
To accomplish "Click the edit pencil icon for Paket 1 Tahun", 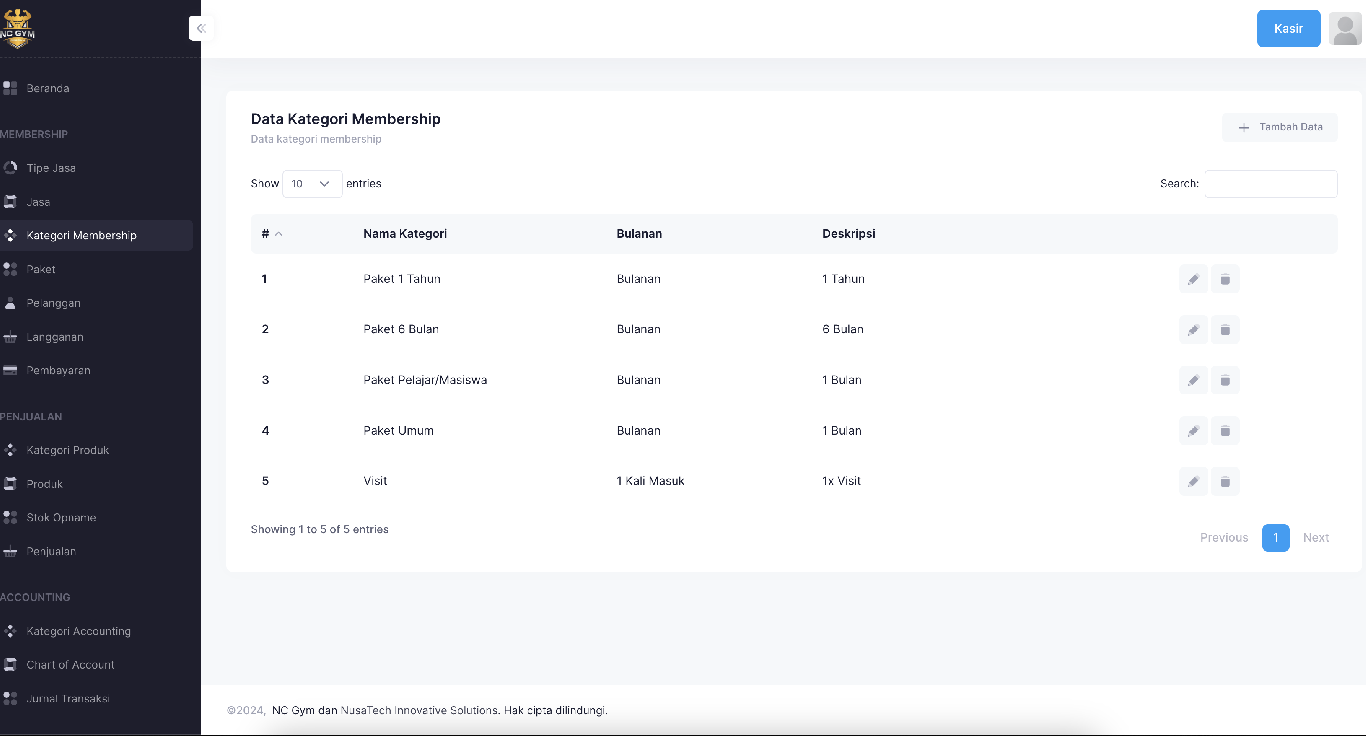I will [1193, 279].
